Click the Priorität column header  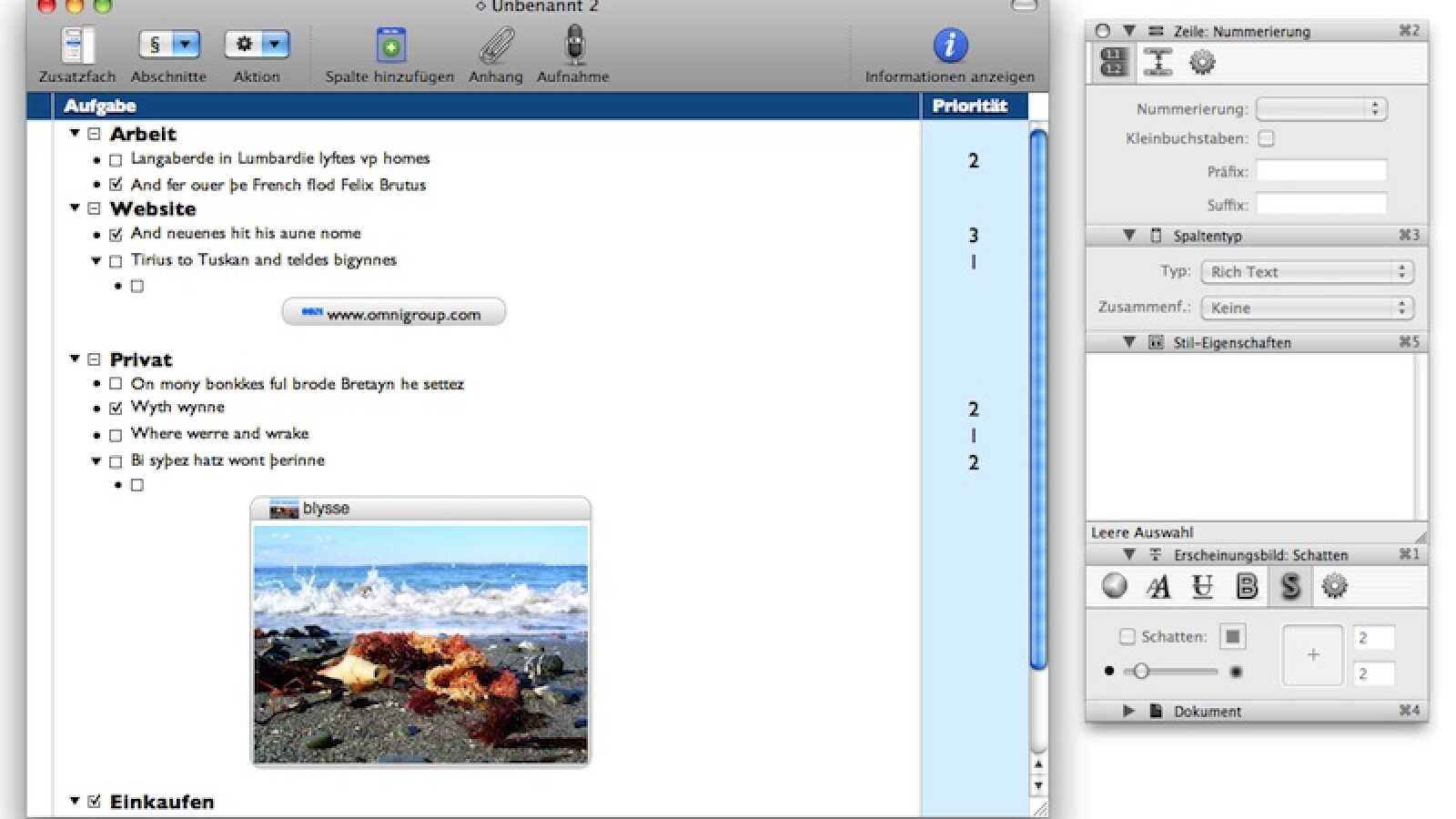pos(970,106)
